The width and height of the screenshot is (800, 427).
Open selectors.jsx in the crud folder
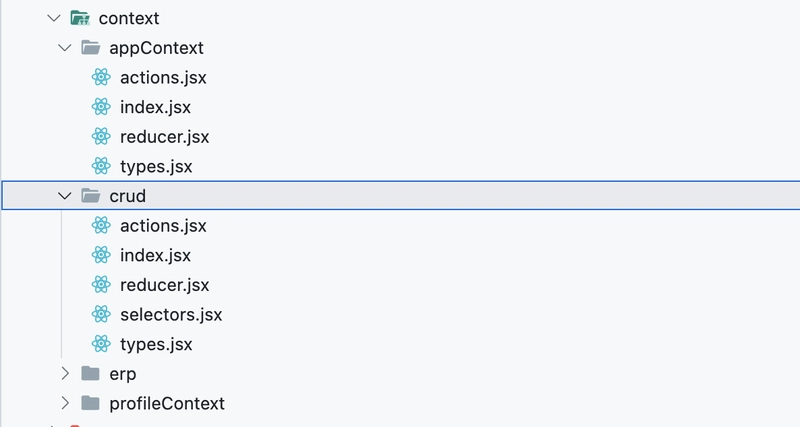(170, 314)
